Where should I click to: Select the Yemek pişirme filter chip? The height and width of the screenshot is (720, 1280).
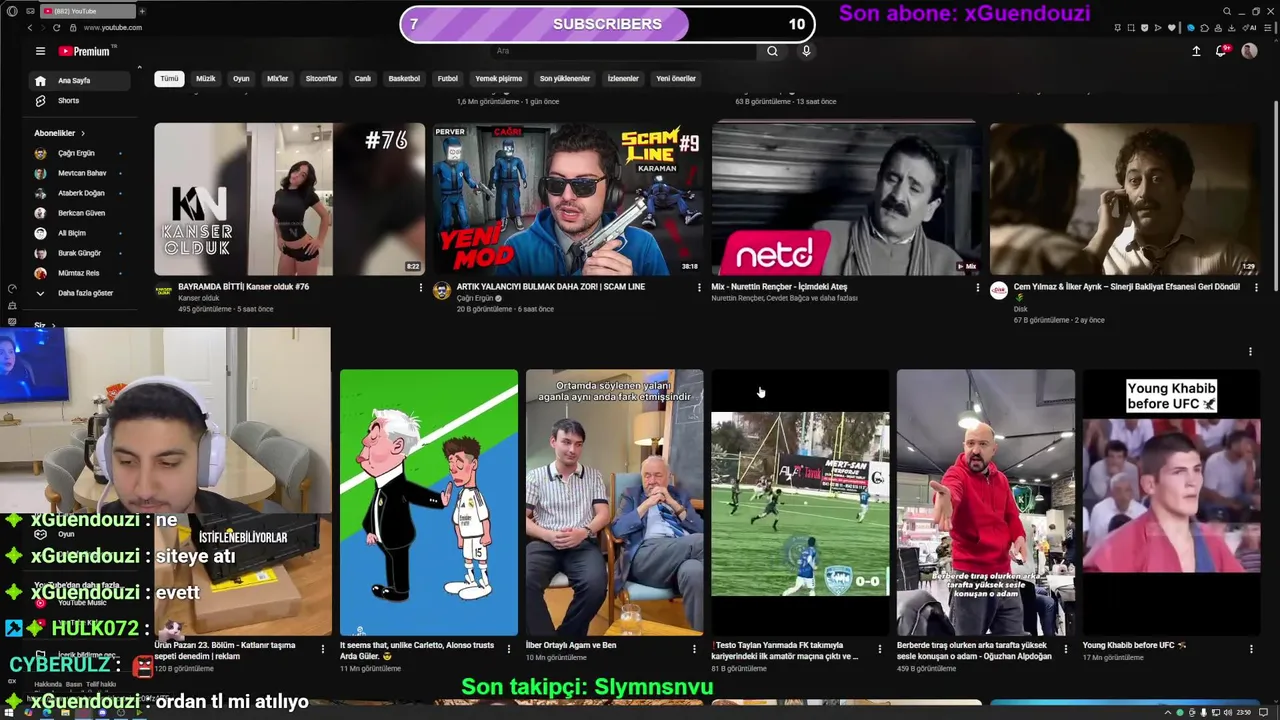pyautogui.click(x=498, y=78)
